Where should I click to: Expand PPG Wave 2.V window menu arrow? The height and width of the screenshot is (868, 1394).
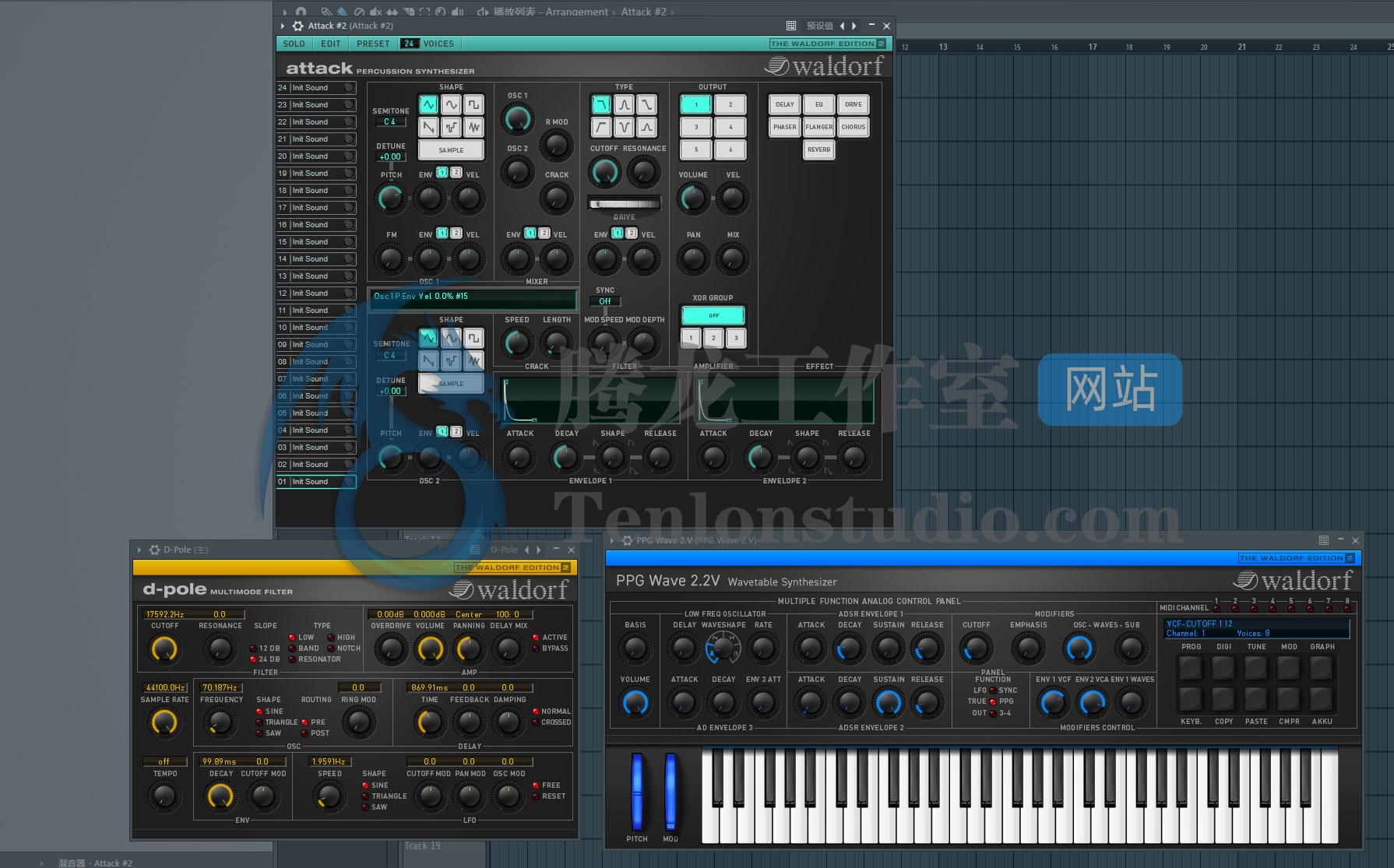612,540
